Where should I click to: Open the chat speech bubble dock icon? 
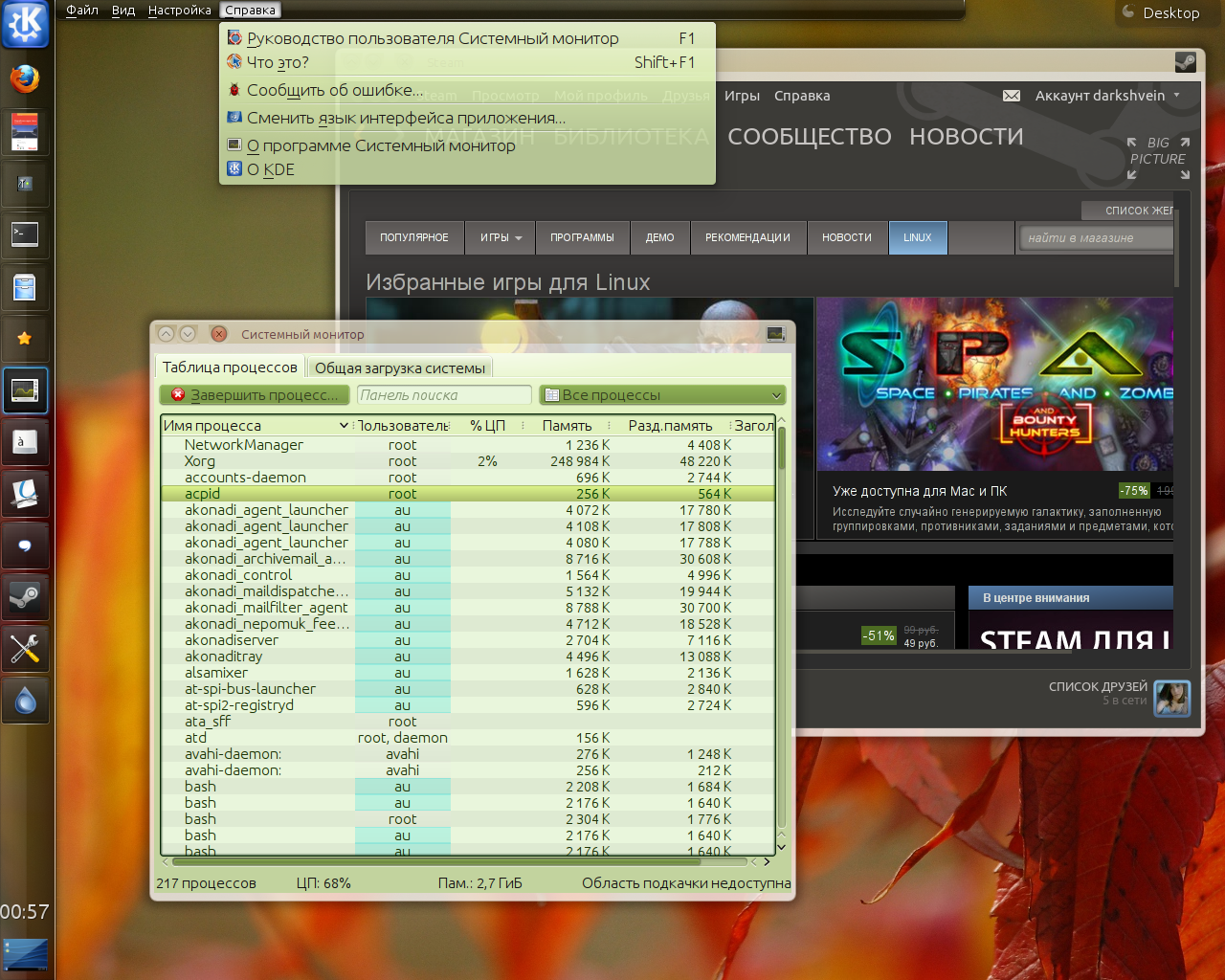coord(25,546)
